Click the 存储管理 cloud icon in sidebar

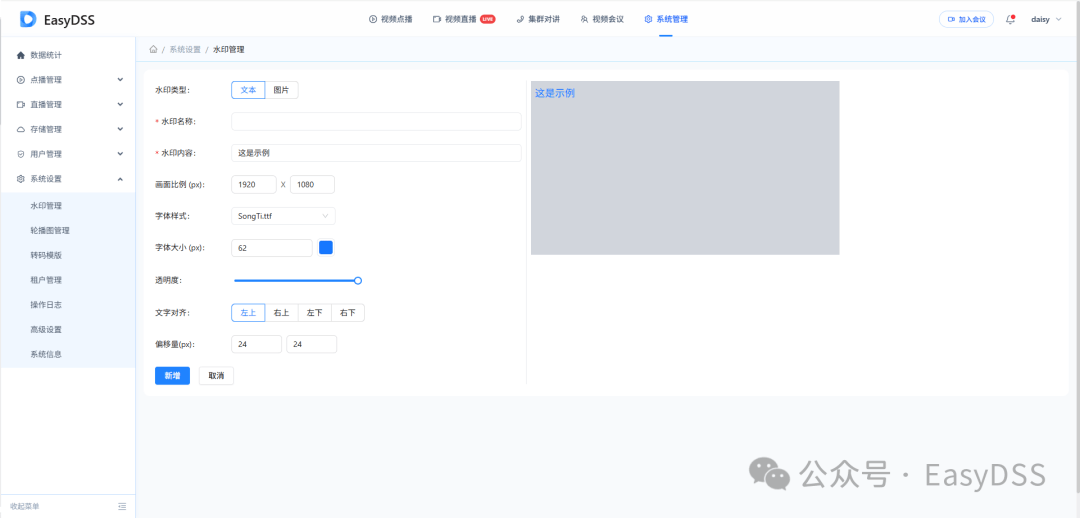[x=21, y=130]
